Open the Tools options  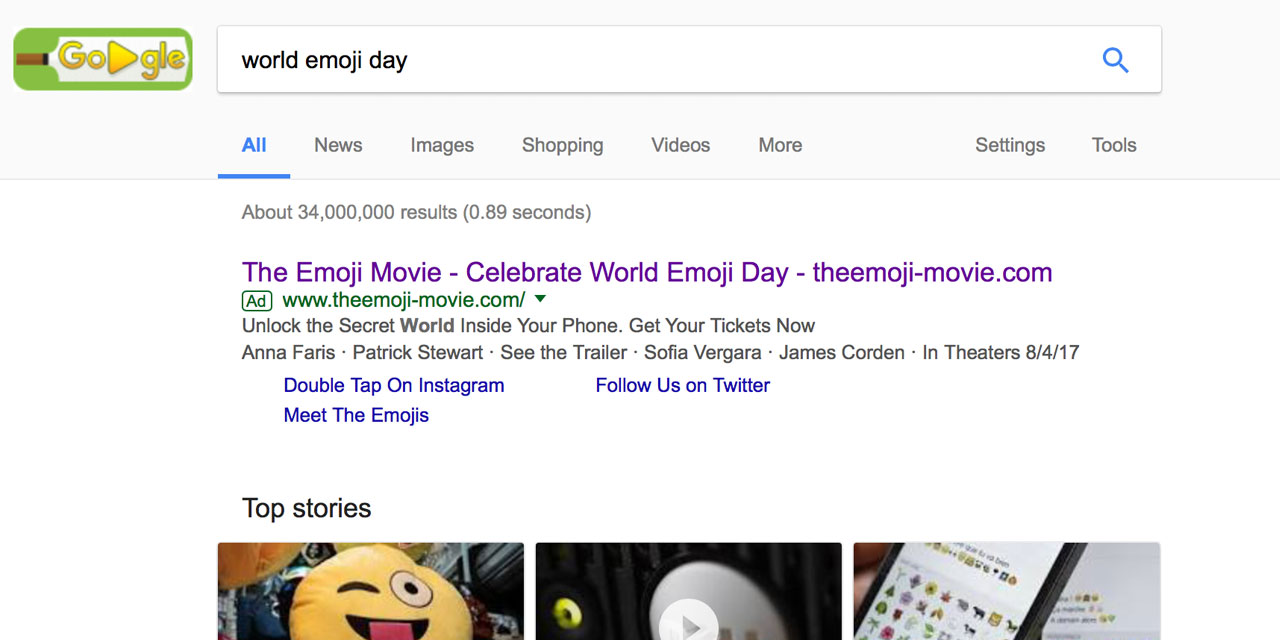[x=1114, y=145]
